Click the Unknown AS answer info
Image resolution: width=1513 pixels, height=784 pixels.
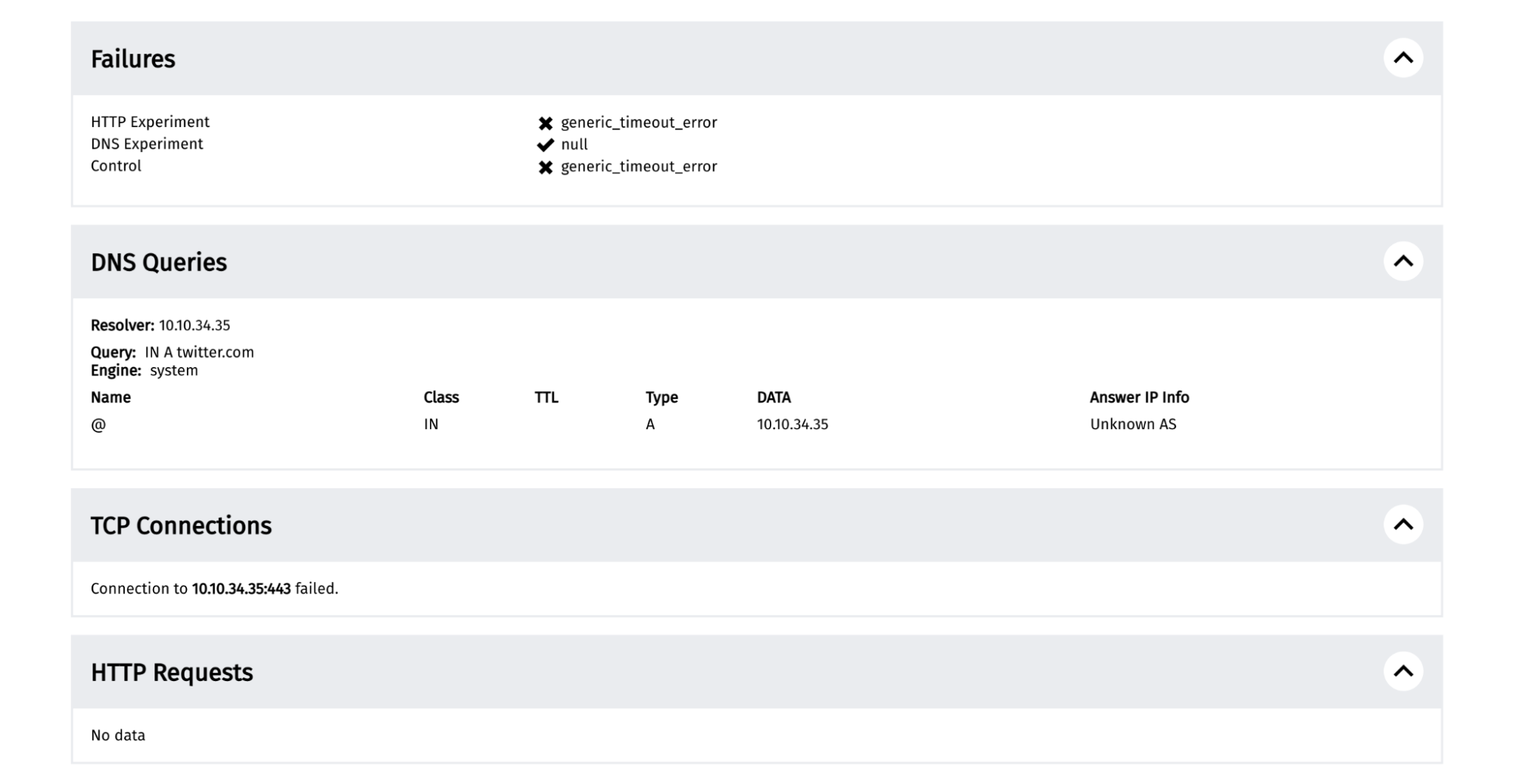pyautogui.click(x=1133, y=425)
